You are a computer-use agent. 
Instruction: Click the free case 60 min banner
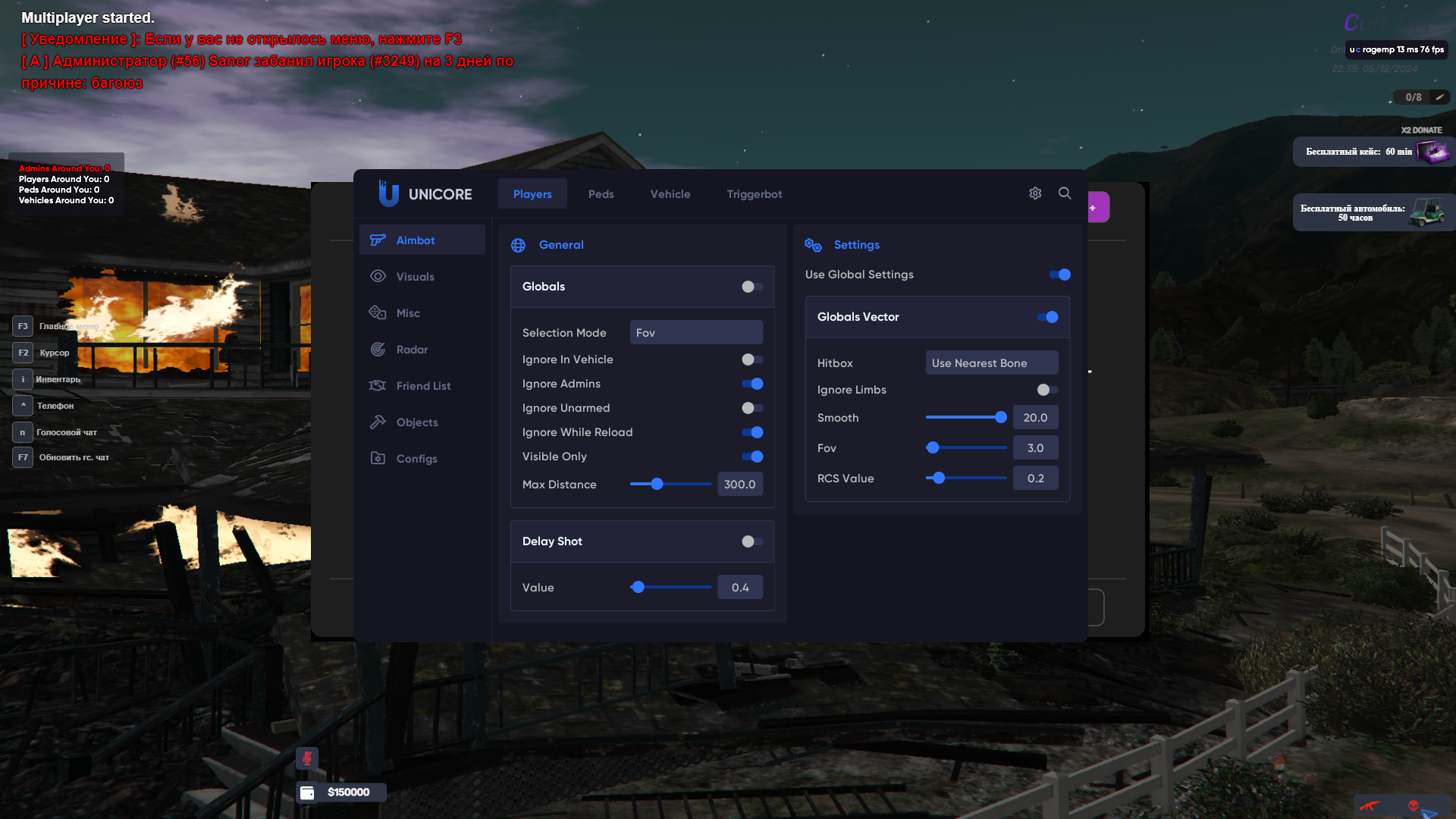(1373, 152)
